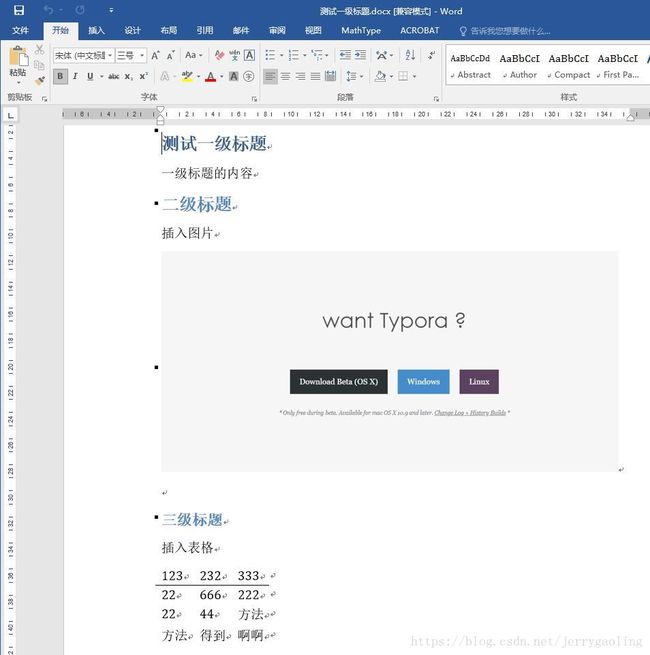Center align text
Image resolution: width=650 pixels, height=655 pixels.
click(286, 76)
